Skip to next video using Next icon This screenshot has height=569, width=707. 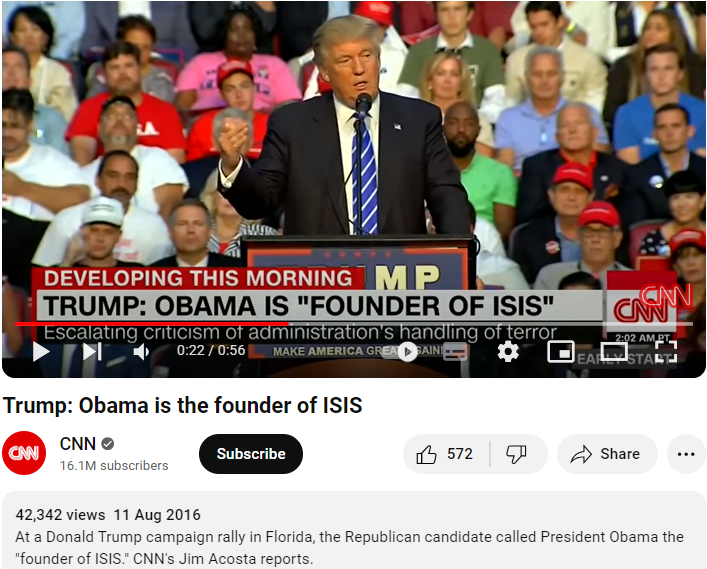92,352
